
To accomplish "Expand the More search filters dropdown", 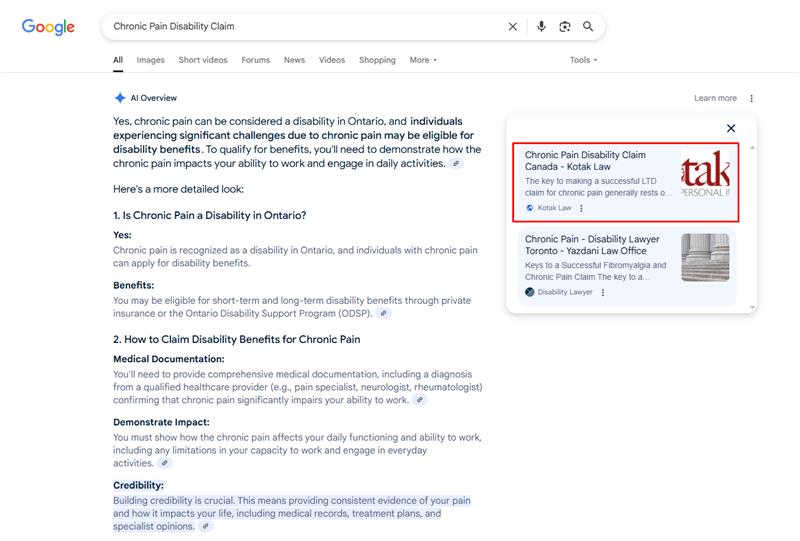I will (423, 60).
